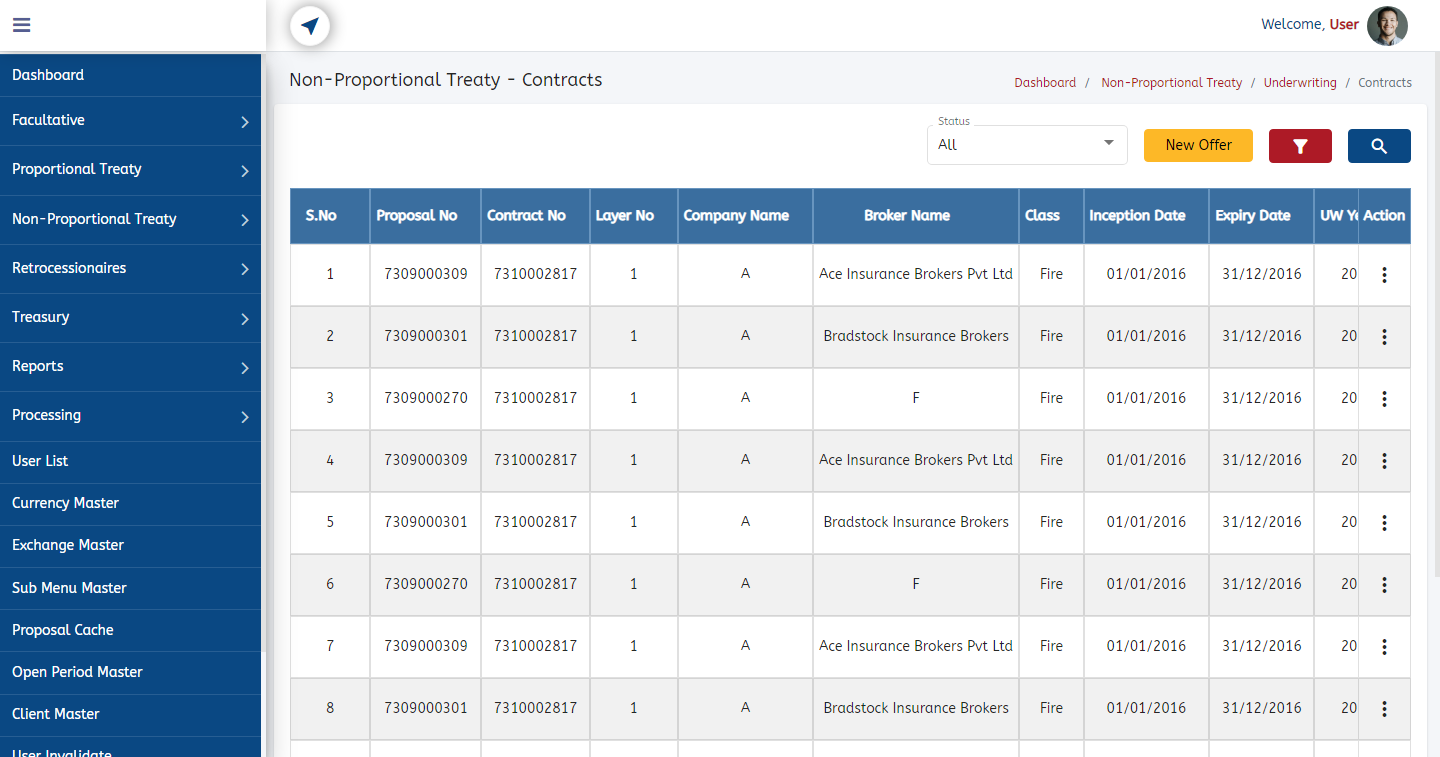1440x757 pixels.
Task: Click inception date 01/01/2016 in row 1
Action: (x=1146, y=274)
